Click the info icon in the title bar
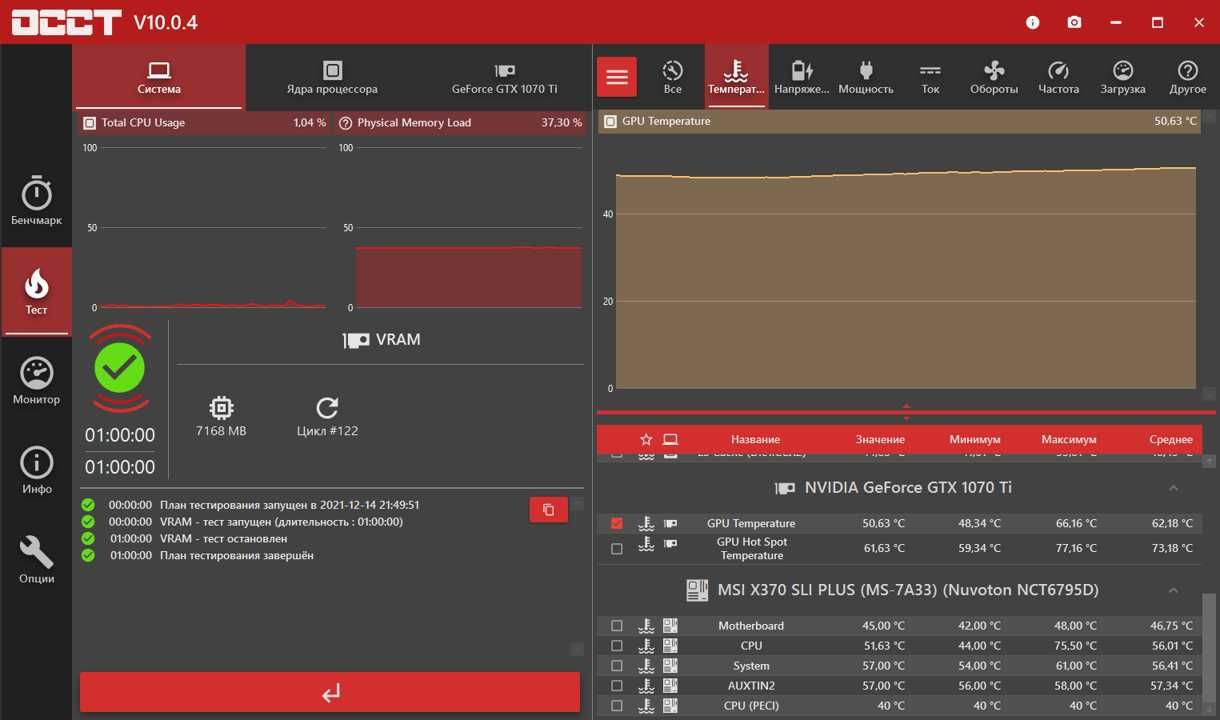The height and width of the screenshot is (720, 1220). 1033,22
